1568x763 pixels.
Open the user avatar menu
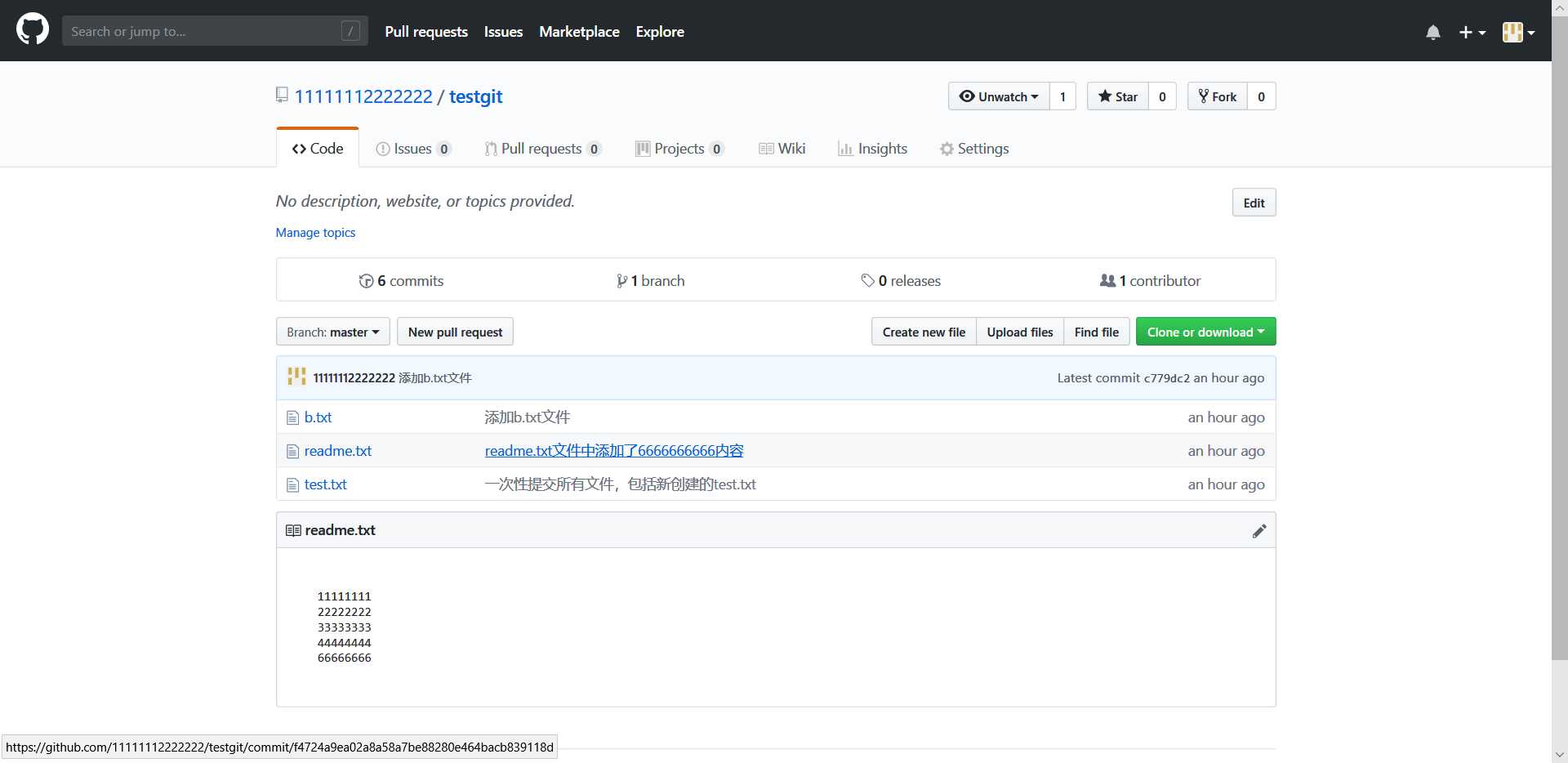1518,32
